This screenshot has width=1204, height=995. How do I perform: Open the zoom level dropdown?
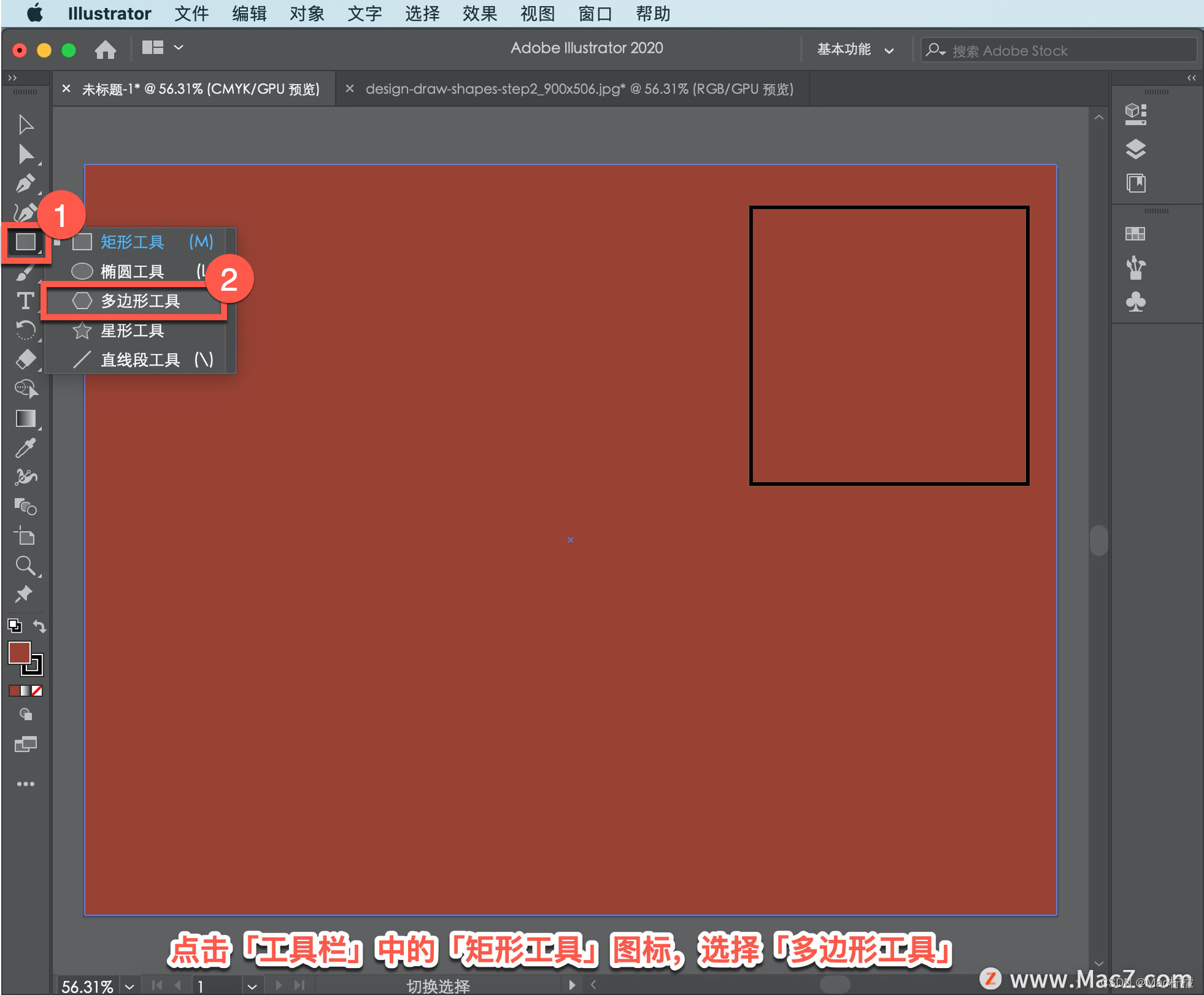(130, 986)
